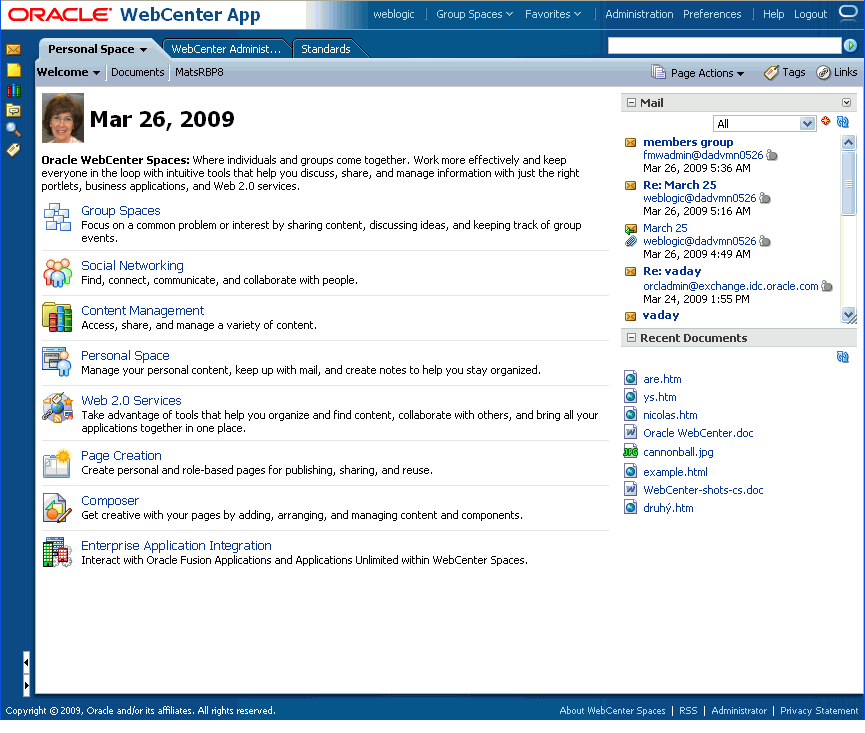
Task: Click the weblogic user name
Action: (393, 14)
